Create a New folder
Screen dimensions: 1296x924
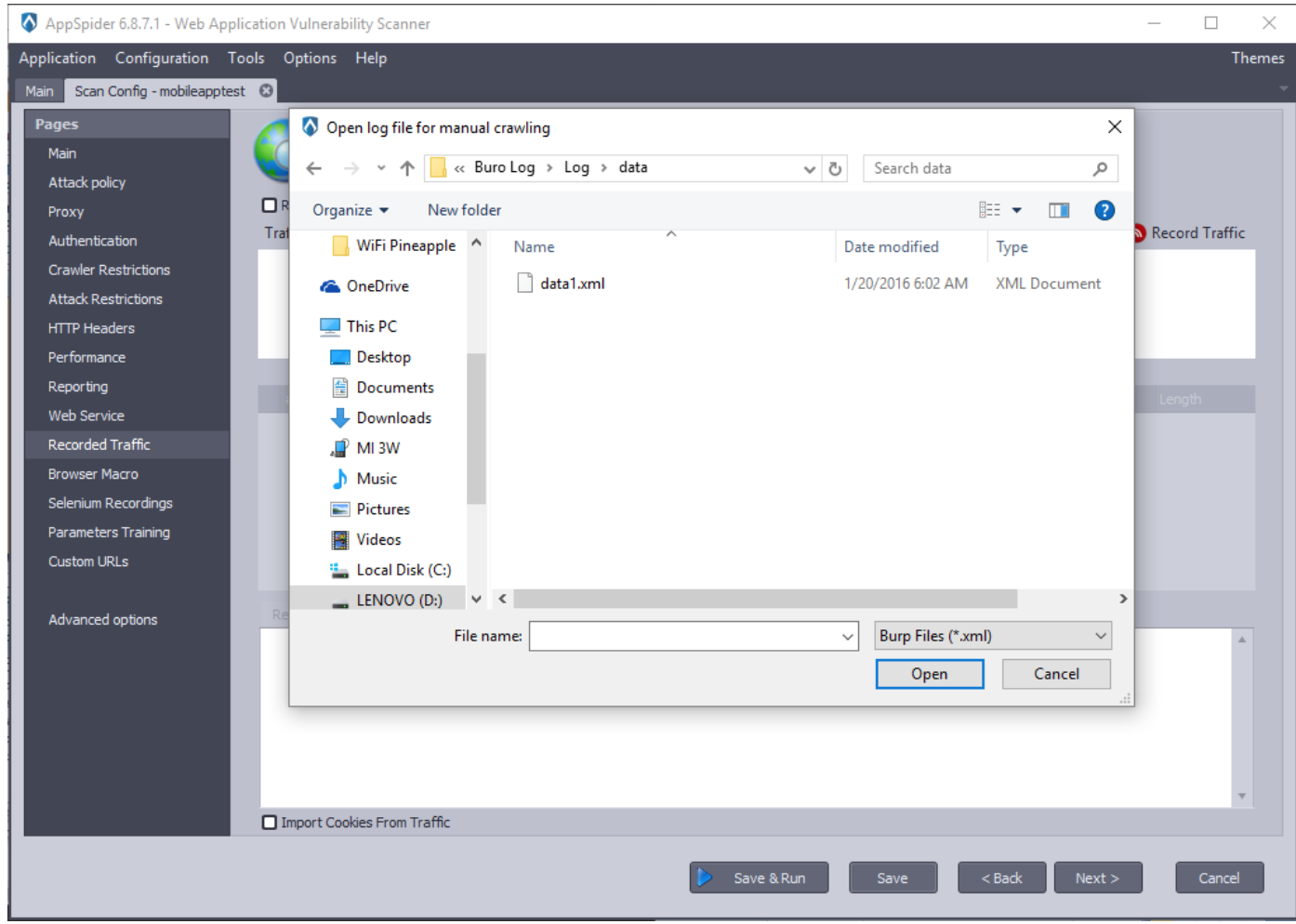464,210
